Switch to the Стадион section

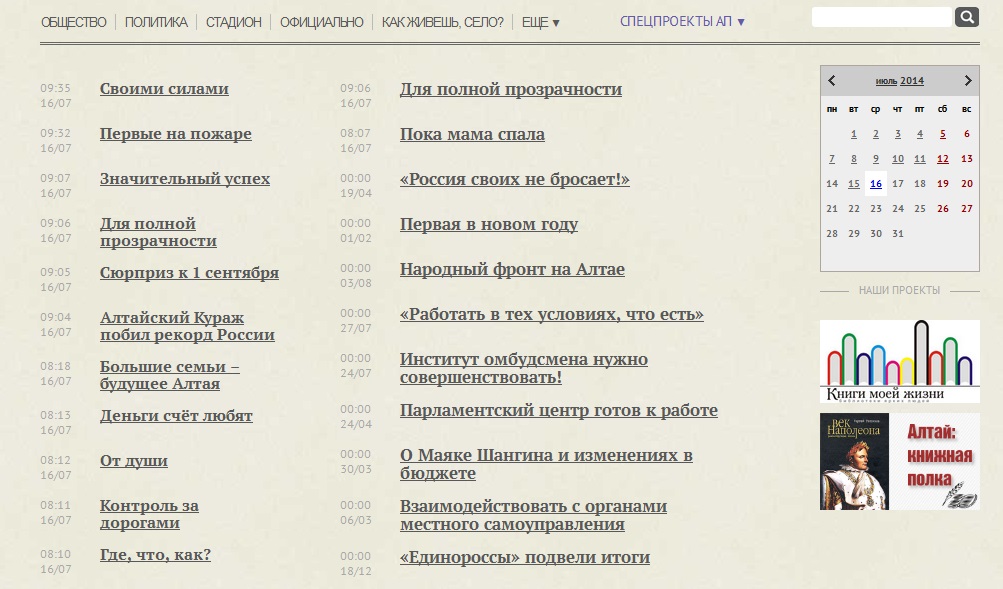pyautogui.click(x=233, y=22)
